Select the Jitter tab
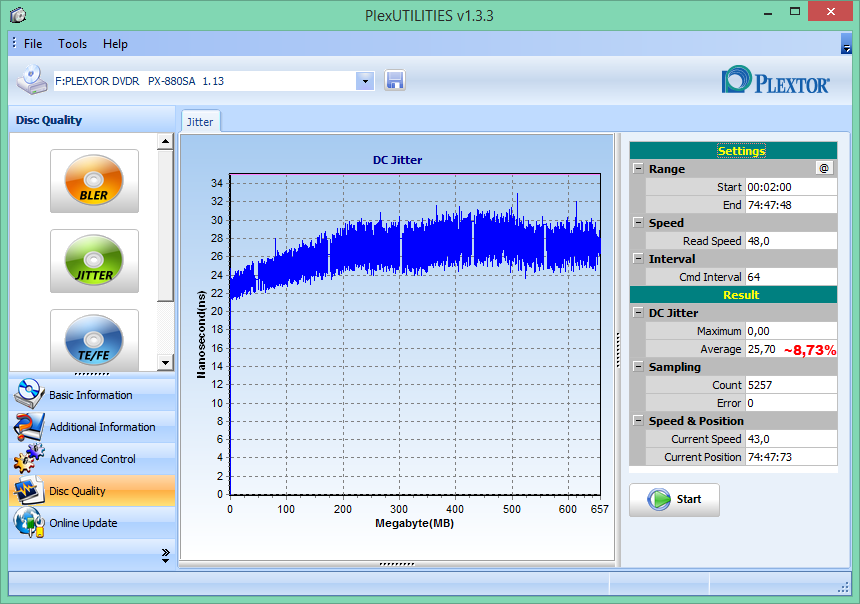This screenshot has height=604, width=860. tap(200, 122)
